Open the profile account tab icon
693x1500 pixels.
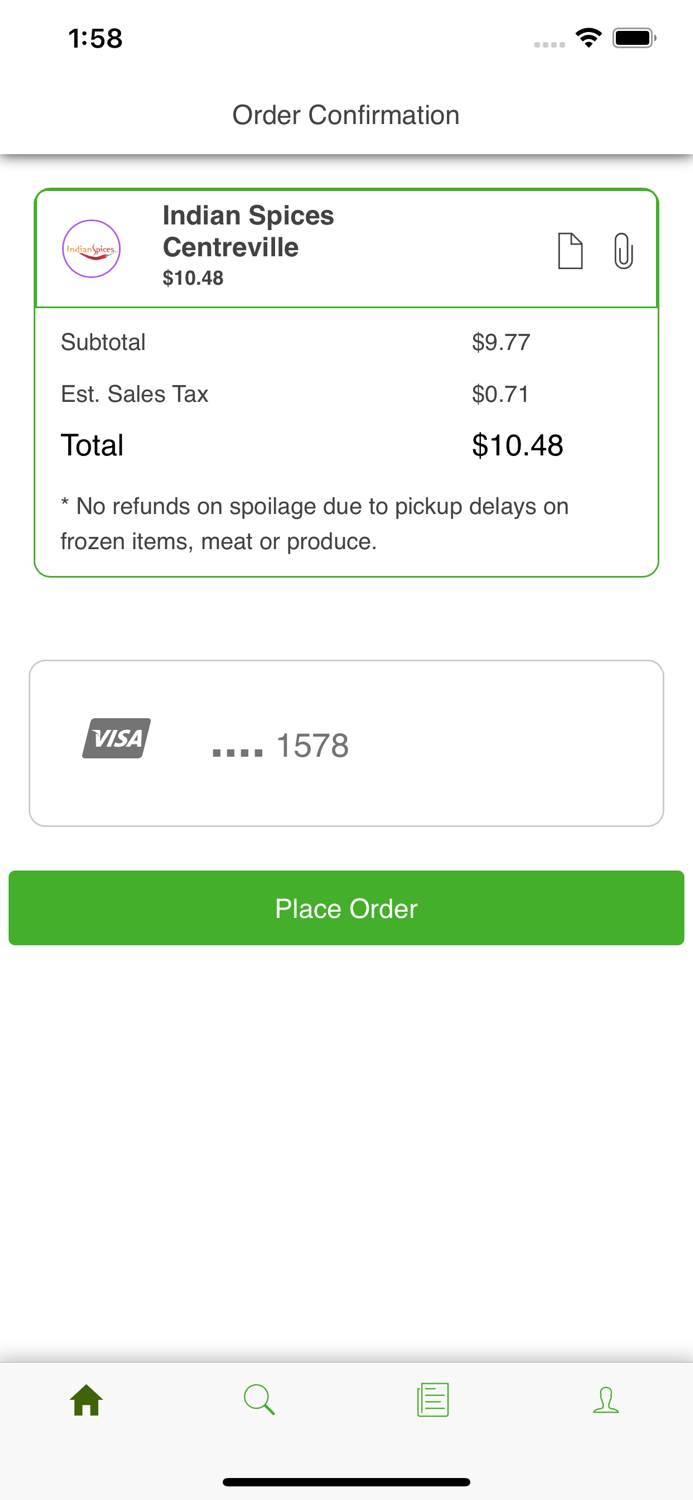(x=606, y=1400)
